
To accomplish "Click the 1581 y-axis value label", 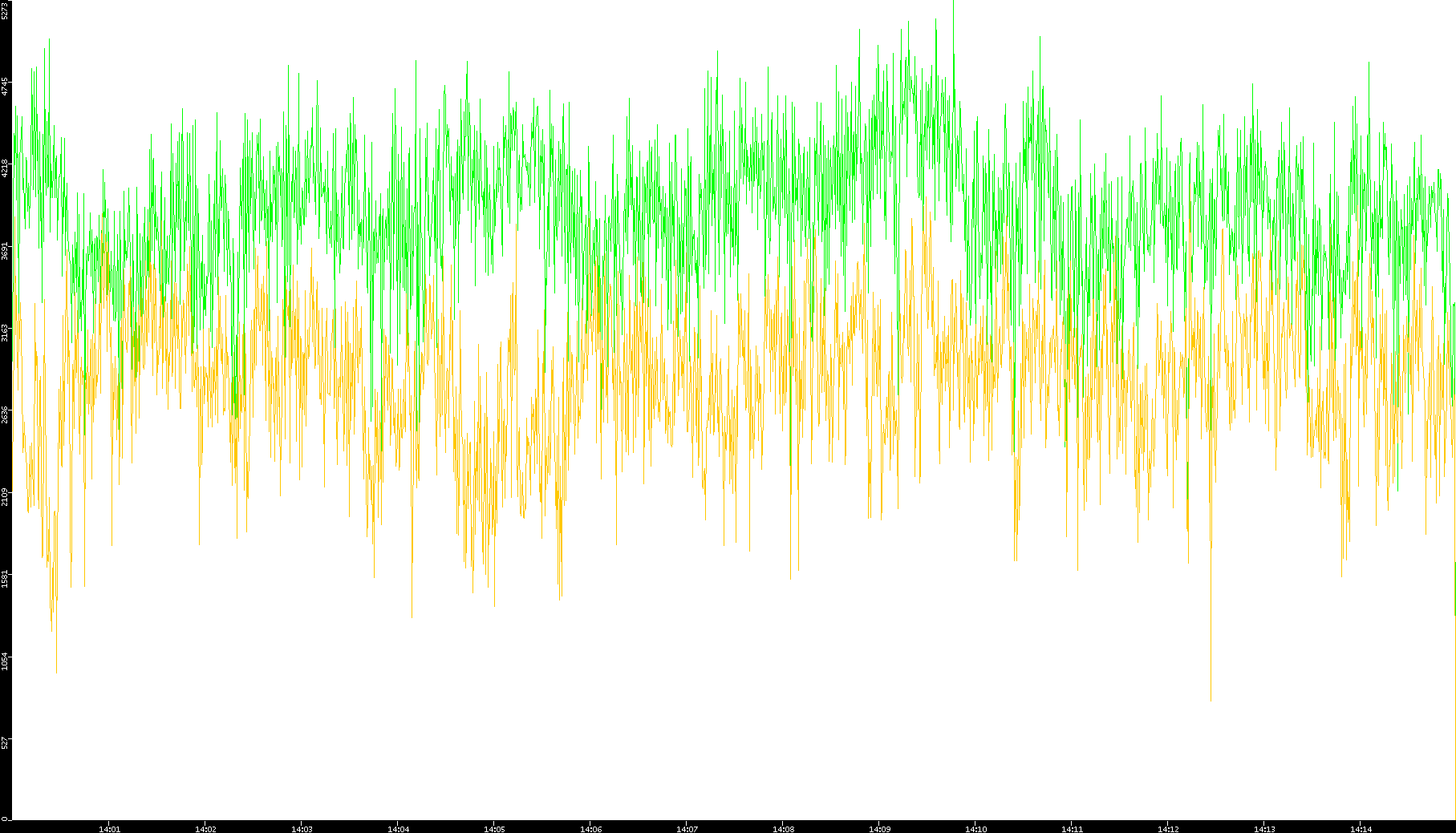I will coord(6,579).
